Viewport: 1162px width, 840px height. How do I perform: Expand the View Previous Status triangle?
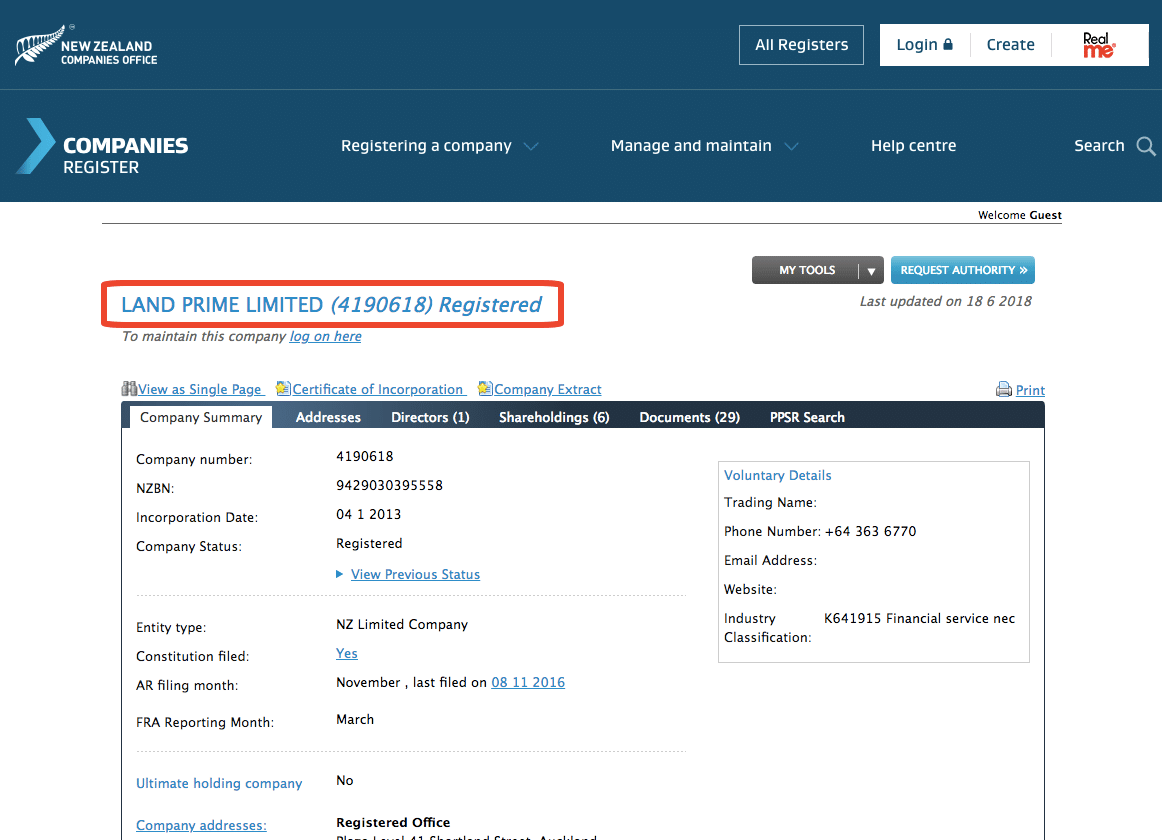(339, 574)
